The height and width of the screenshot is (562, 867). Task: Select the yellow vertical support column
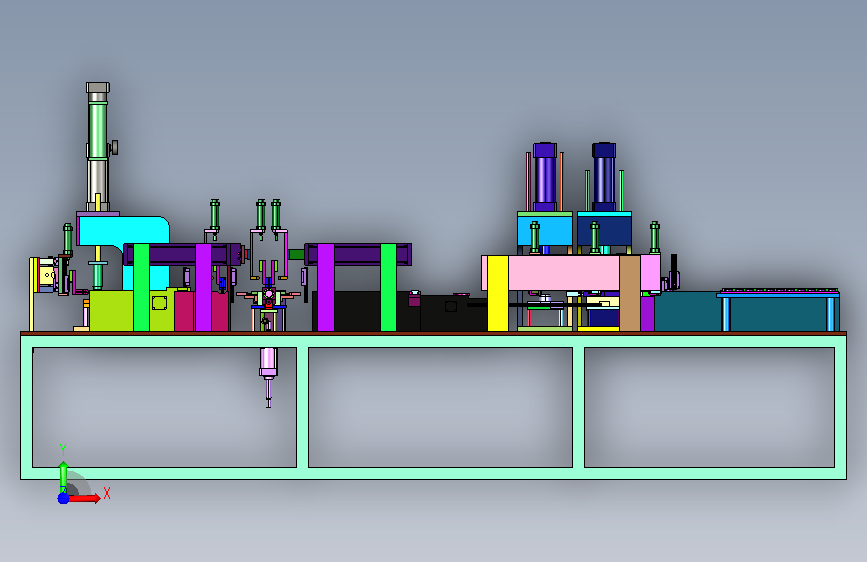pyautogui.click(x=498, y=293)
